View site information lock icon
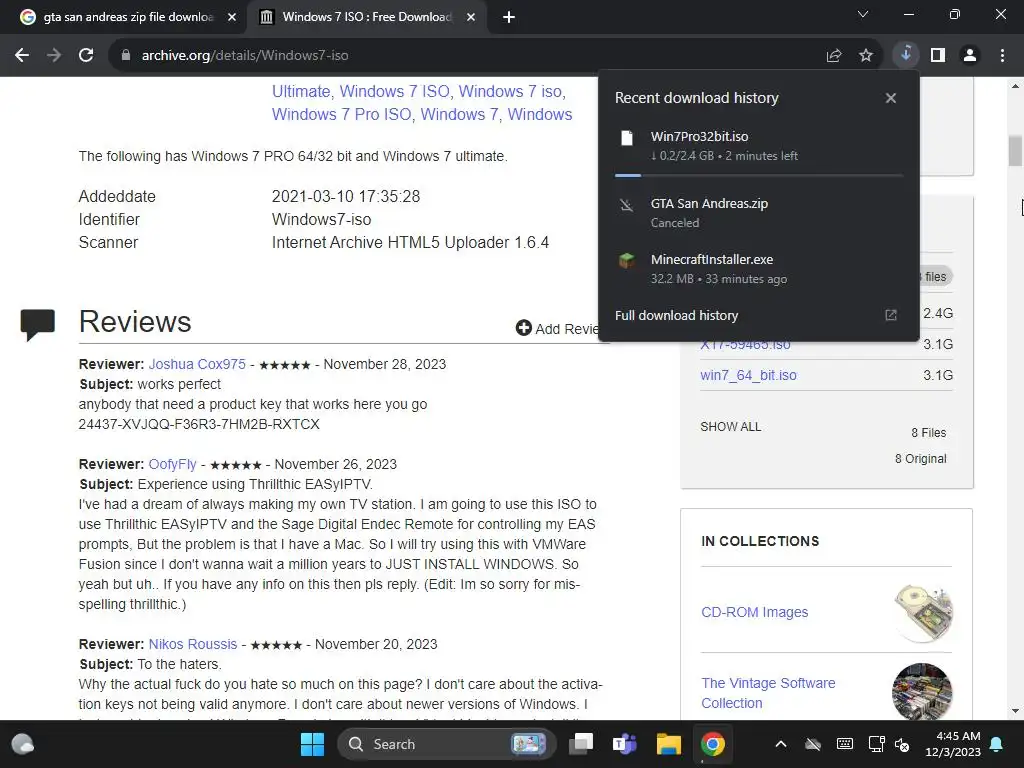The height and width of the screenshot is (768, 1024). pos(126,56)
